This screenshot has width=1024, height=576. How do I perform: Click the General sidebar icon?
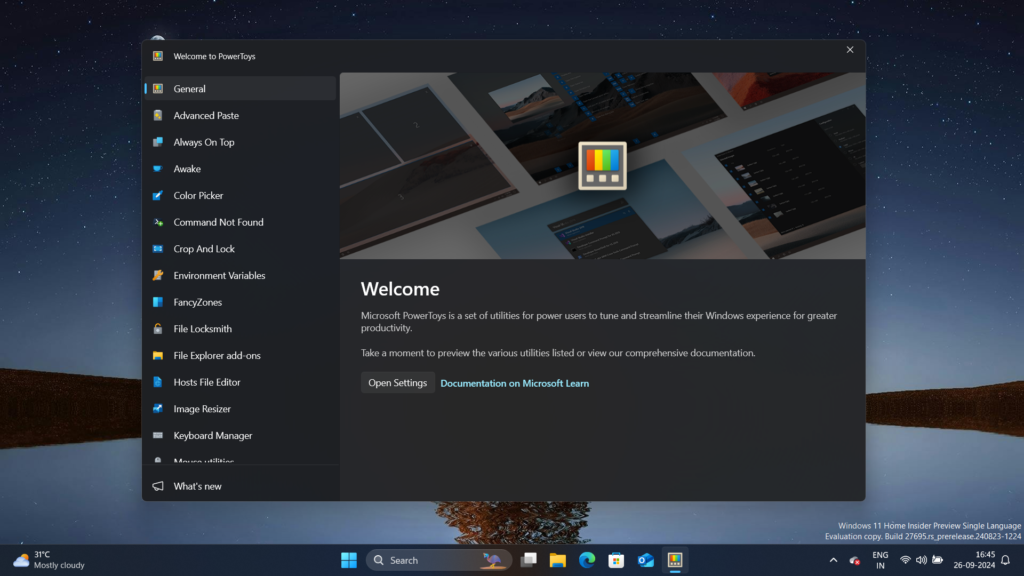pos(158,89)
